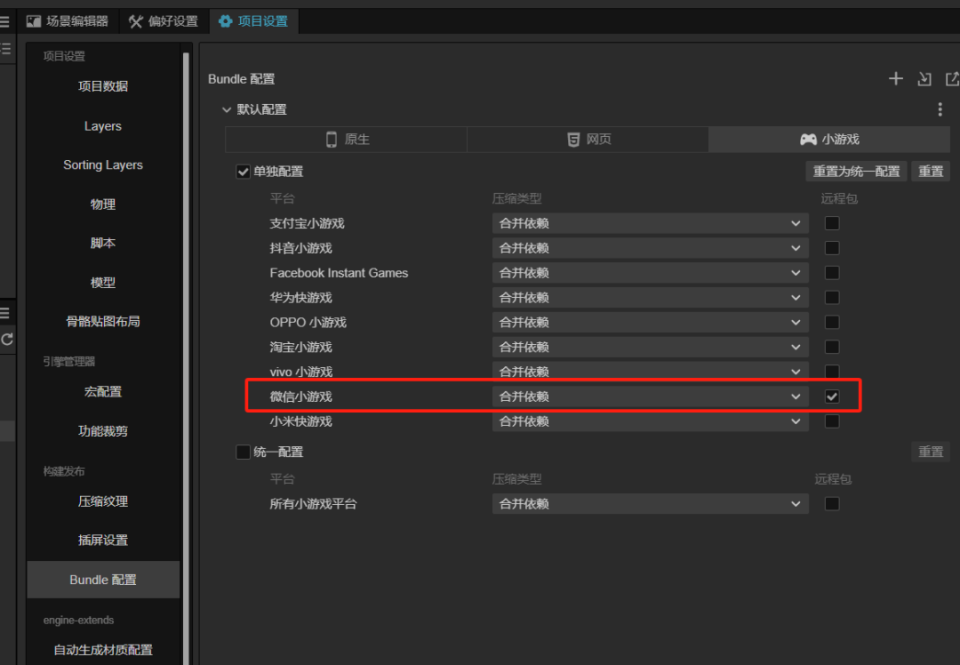960x665 pixels.
Task: Open the three-dot menu for 默认配置
Action: point(940,110)
